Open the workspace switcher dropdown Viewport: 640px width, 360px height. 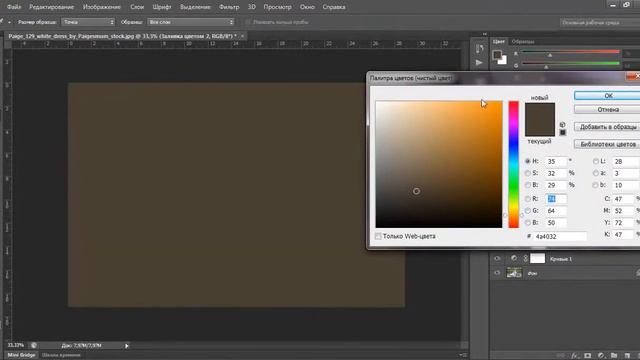click(x=600, y=22)
